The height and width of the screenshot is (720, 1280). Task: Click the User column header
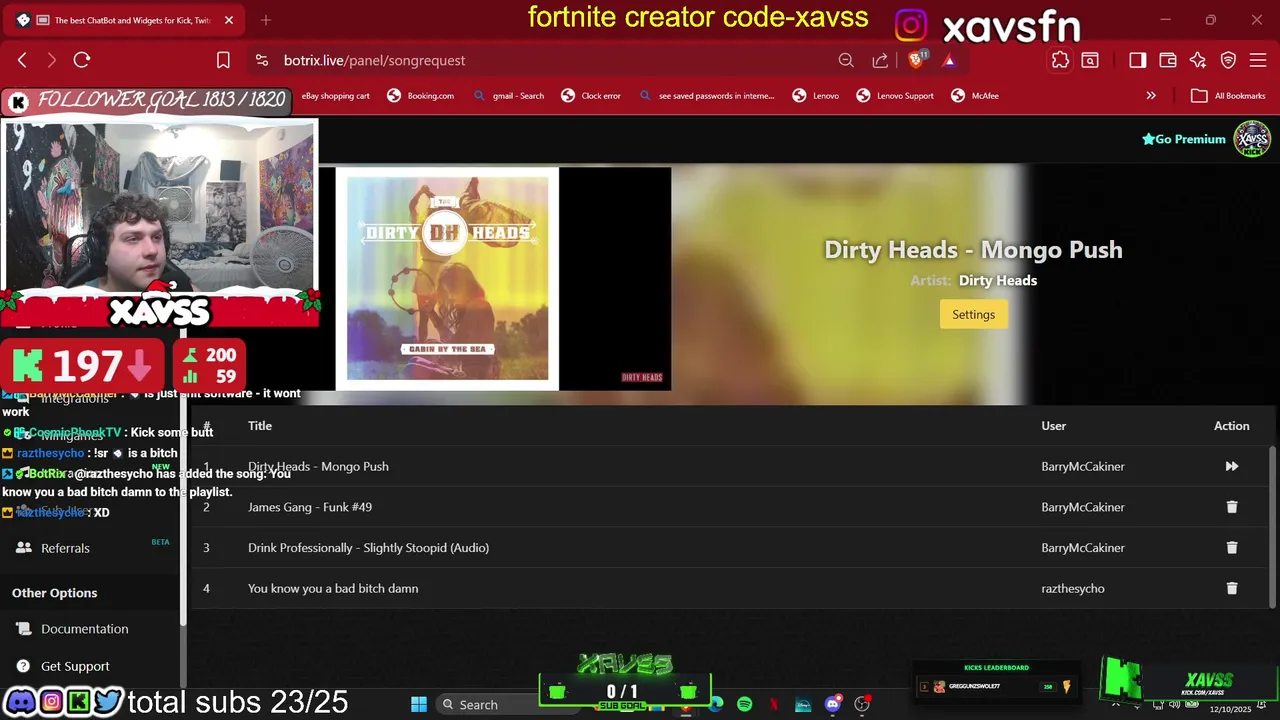tap(1053, 426)
